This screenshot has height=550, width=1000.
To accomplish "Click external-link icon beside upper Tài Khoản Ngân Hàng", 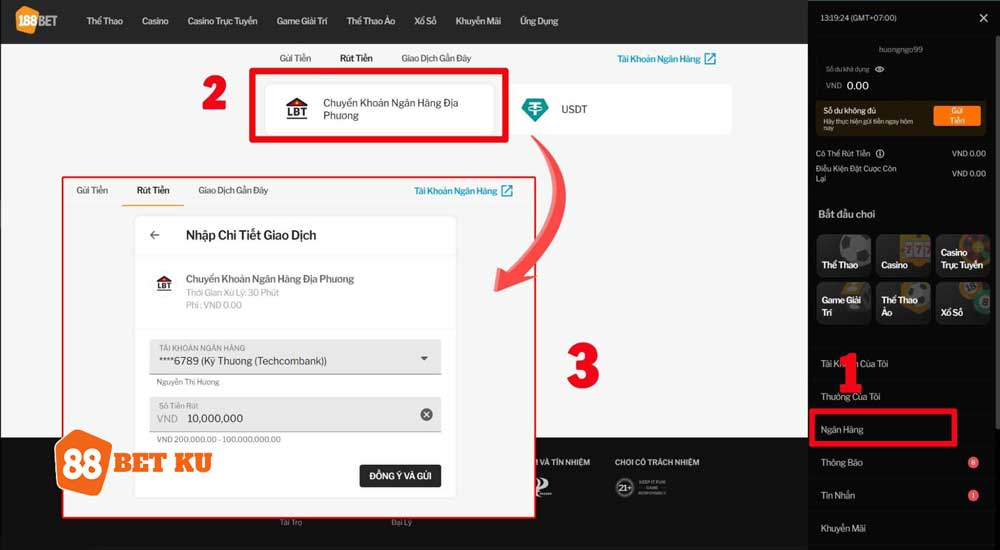I will coord(710,59).
